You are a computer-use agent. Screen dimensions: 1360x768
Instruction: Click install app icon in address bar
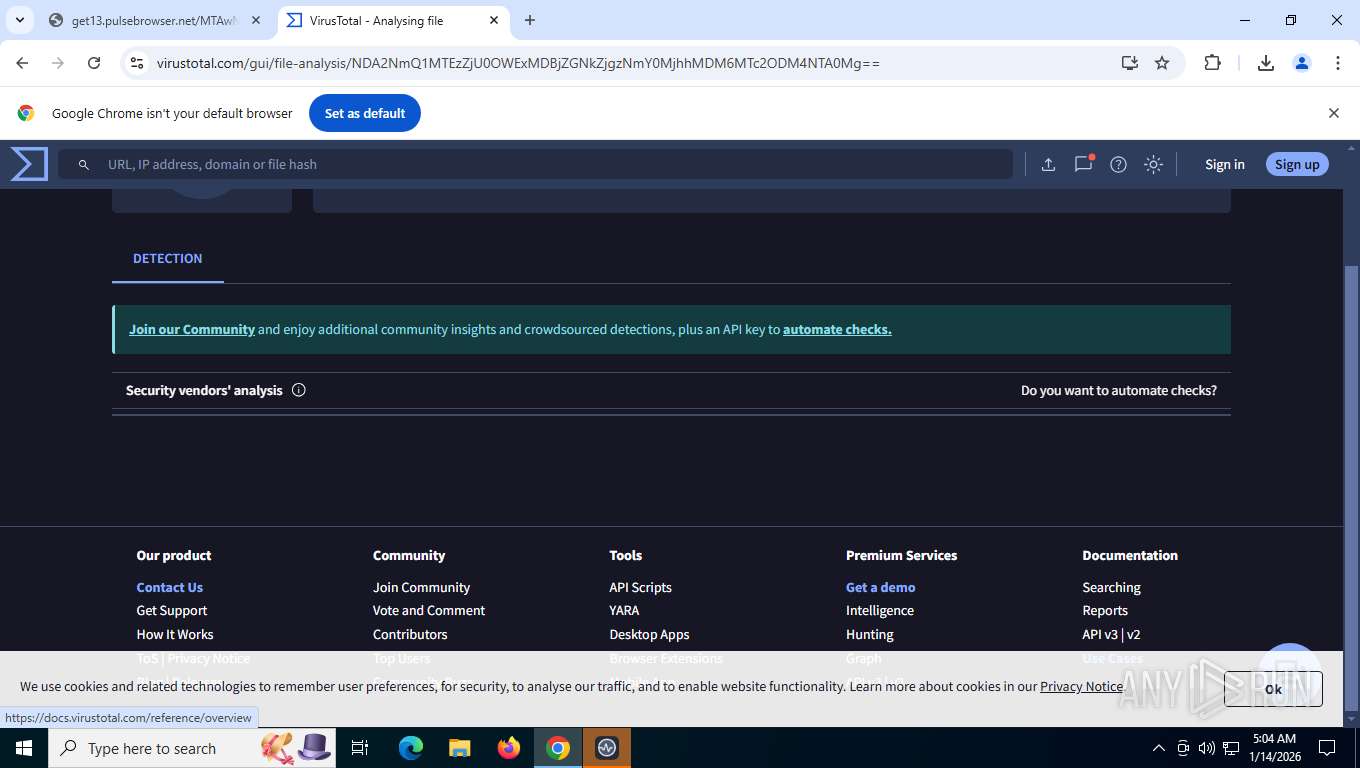click(x=1129, y=63)
